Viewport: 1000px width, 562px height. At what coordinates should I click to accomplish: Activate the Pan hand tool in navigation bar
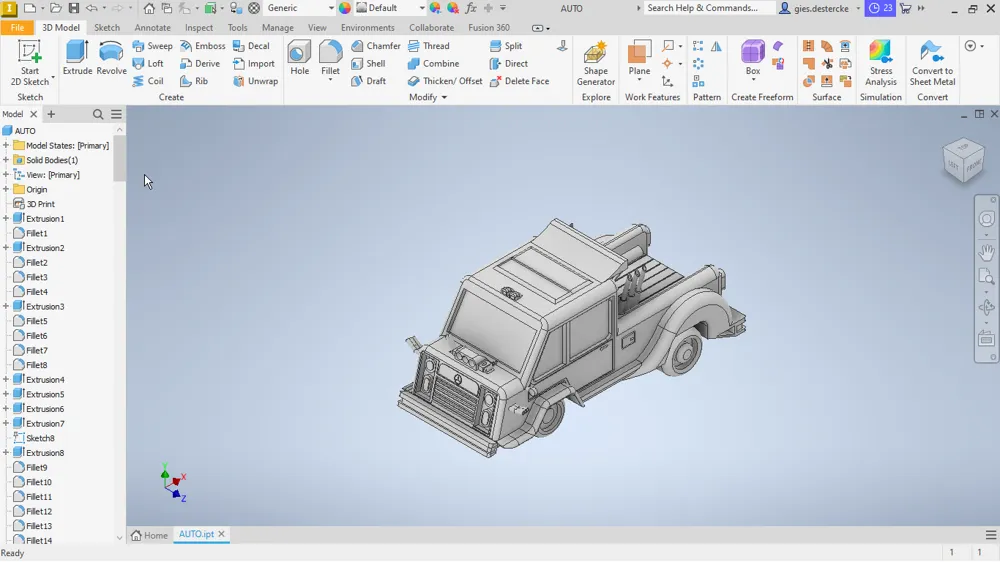pos(986,252)
